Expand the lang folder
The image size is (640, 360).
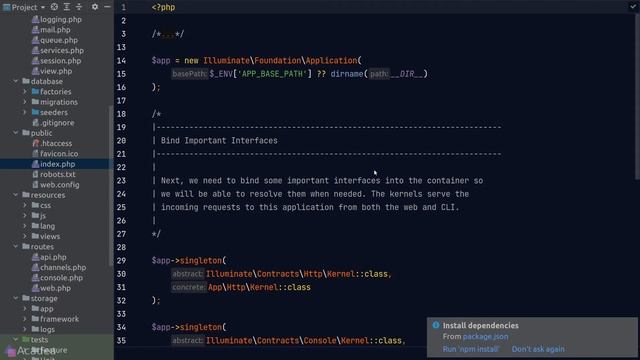[x=25, y=226]
